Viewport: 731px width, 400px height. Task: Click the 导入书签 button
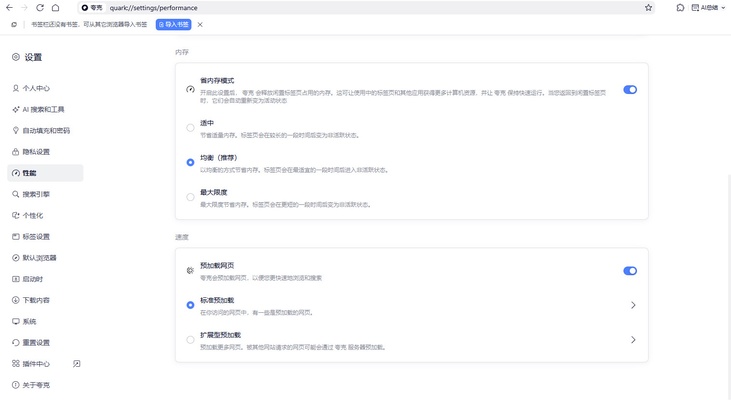(x=174, y=24)
